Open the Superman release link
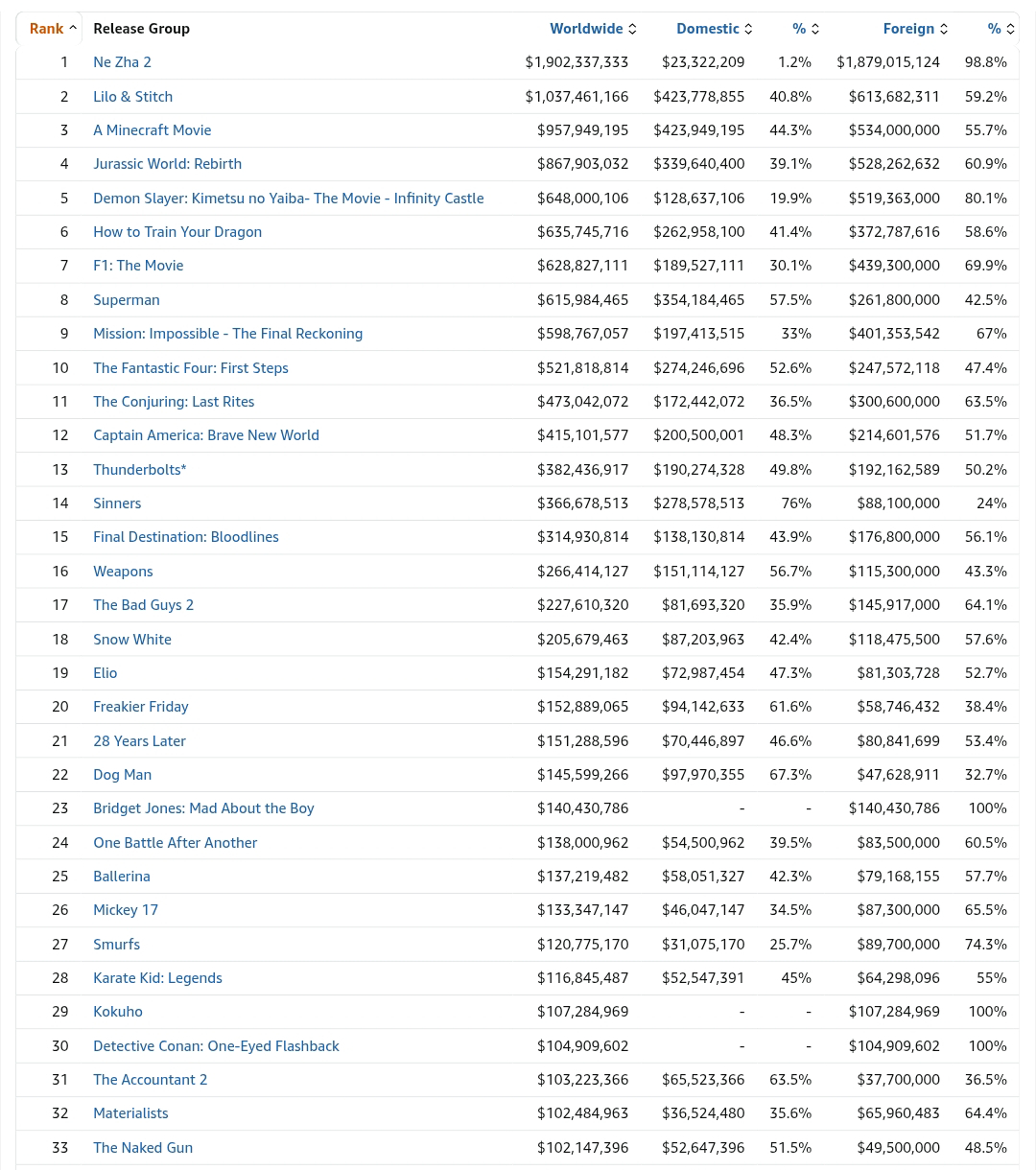The height and width of the screenshot is (1170, 1036). click(126, 300)
